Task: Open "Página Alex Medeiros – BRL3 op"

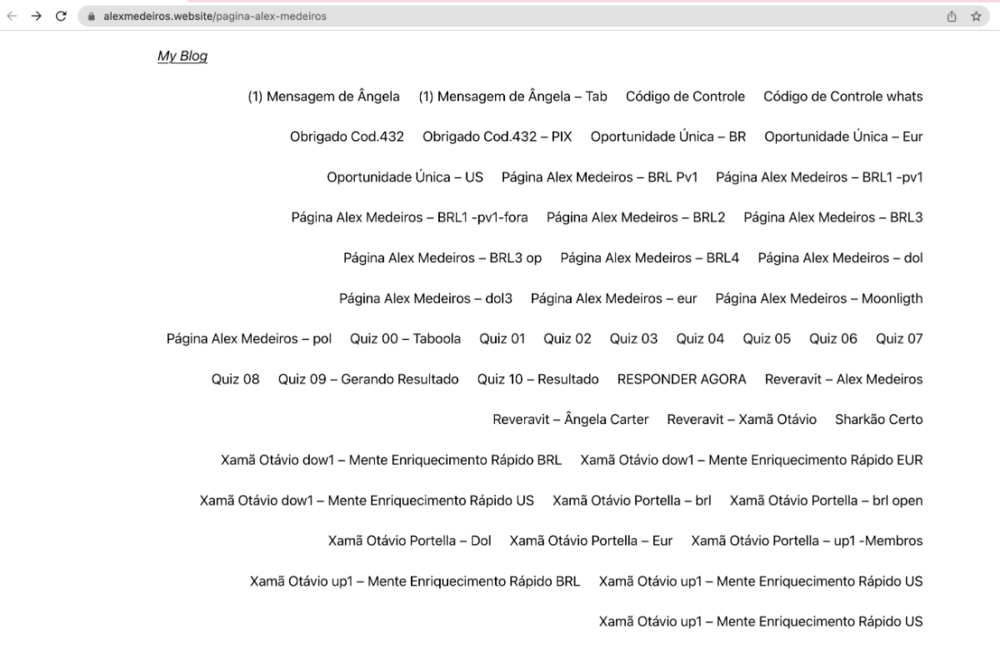Action: point(443,258)
